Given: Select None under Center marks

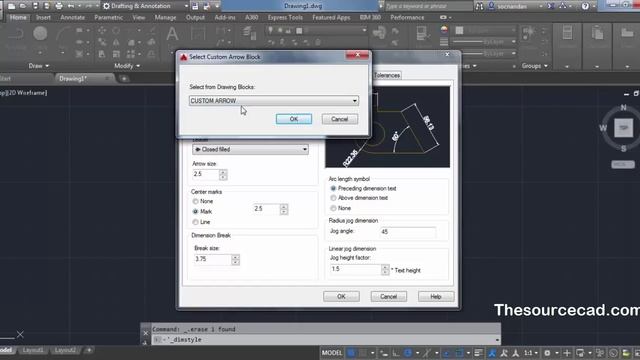Looking at the screenshot, I should [202, 201].
